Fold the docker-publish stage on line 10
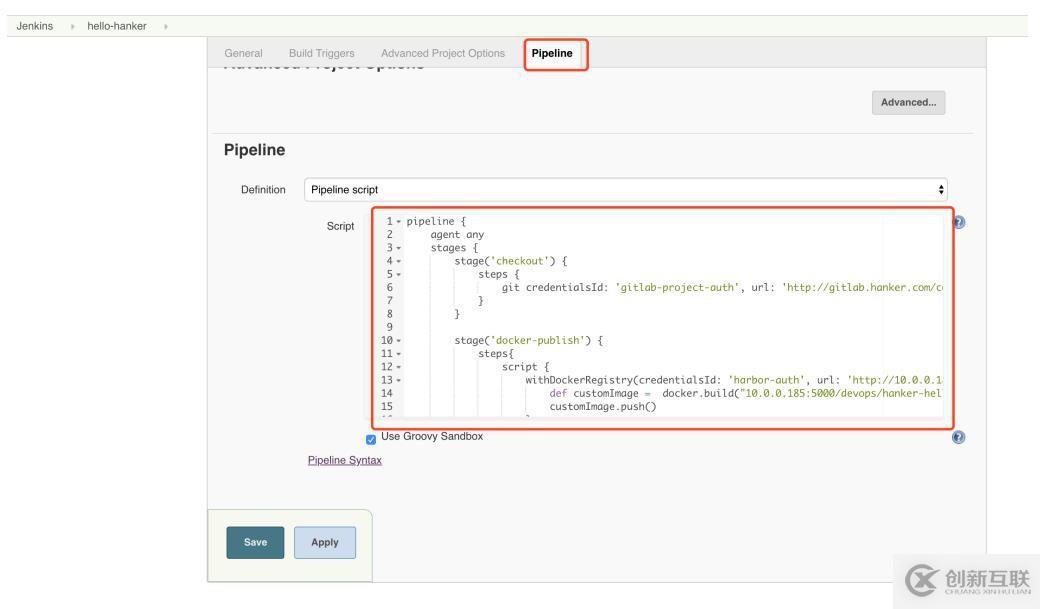1040x609 pixels. [x=399, y=341]
